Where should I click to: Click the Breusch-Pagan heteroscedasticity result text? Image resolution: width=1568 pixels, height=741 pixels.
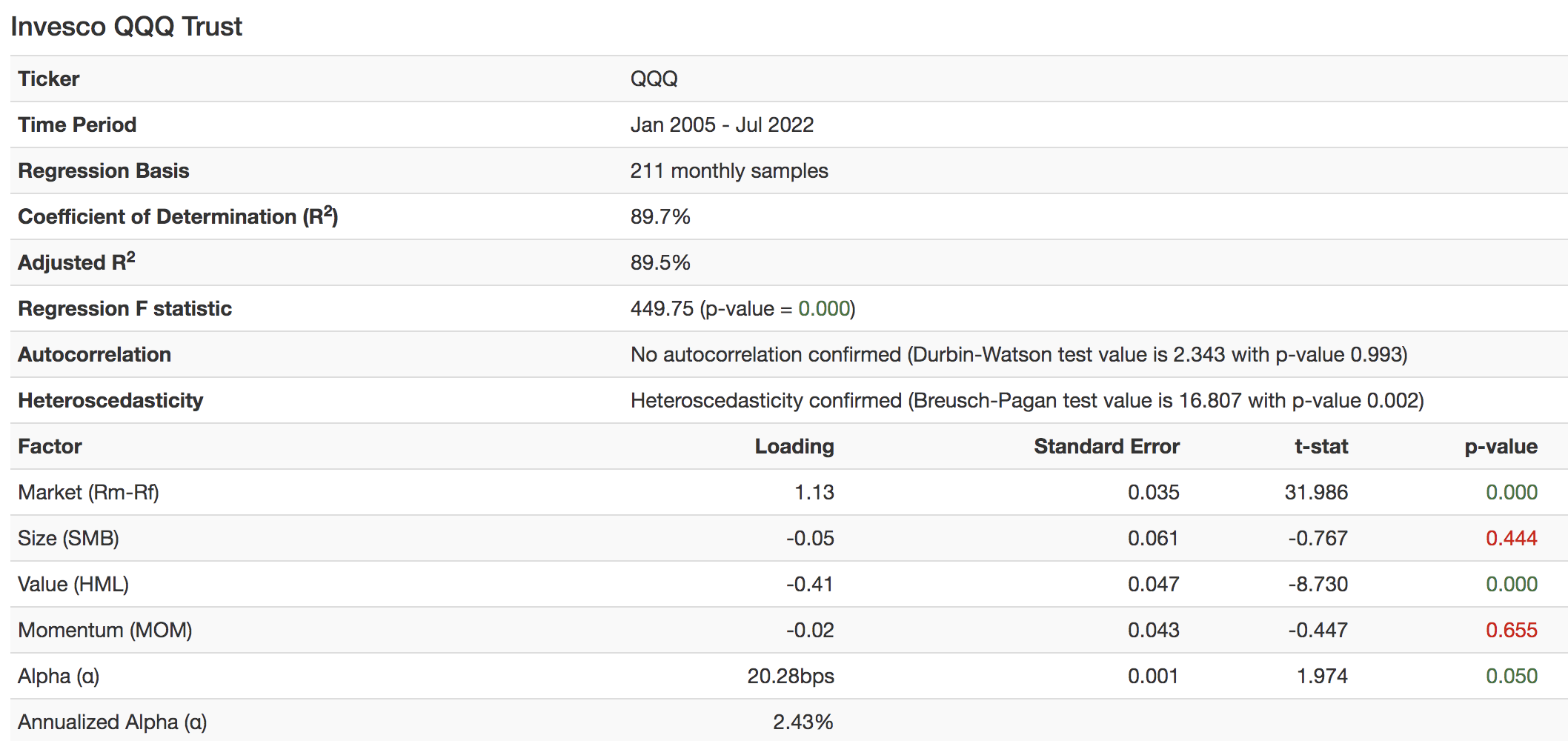[x=1026, y=400]
